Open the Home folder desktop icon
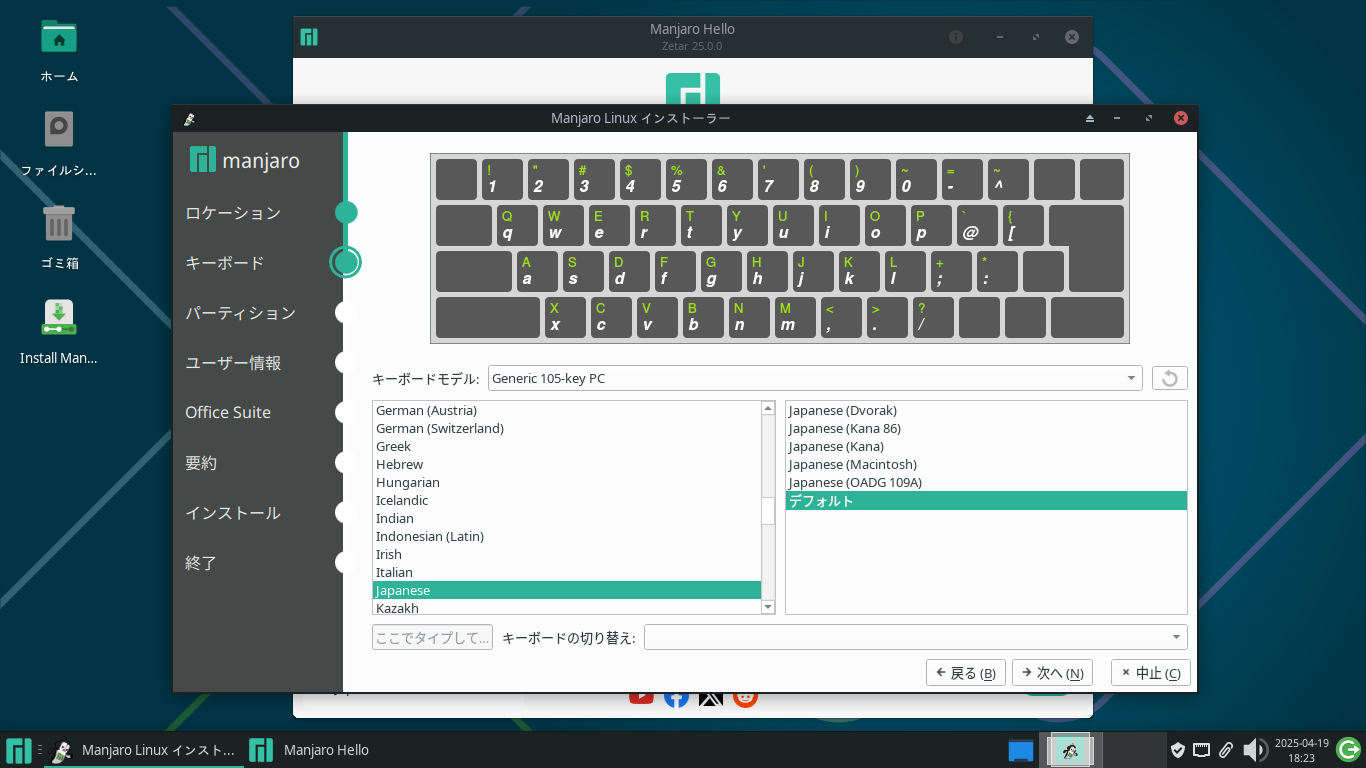The image size is (1366, 768). (x=59, y=38)
